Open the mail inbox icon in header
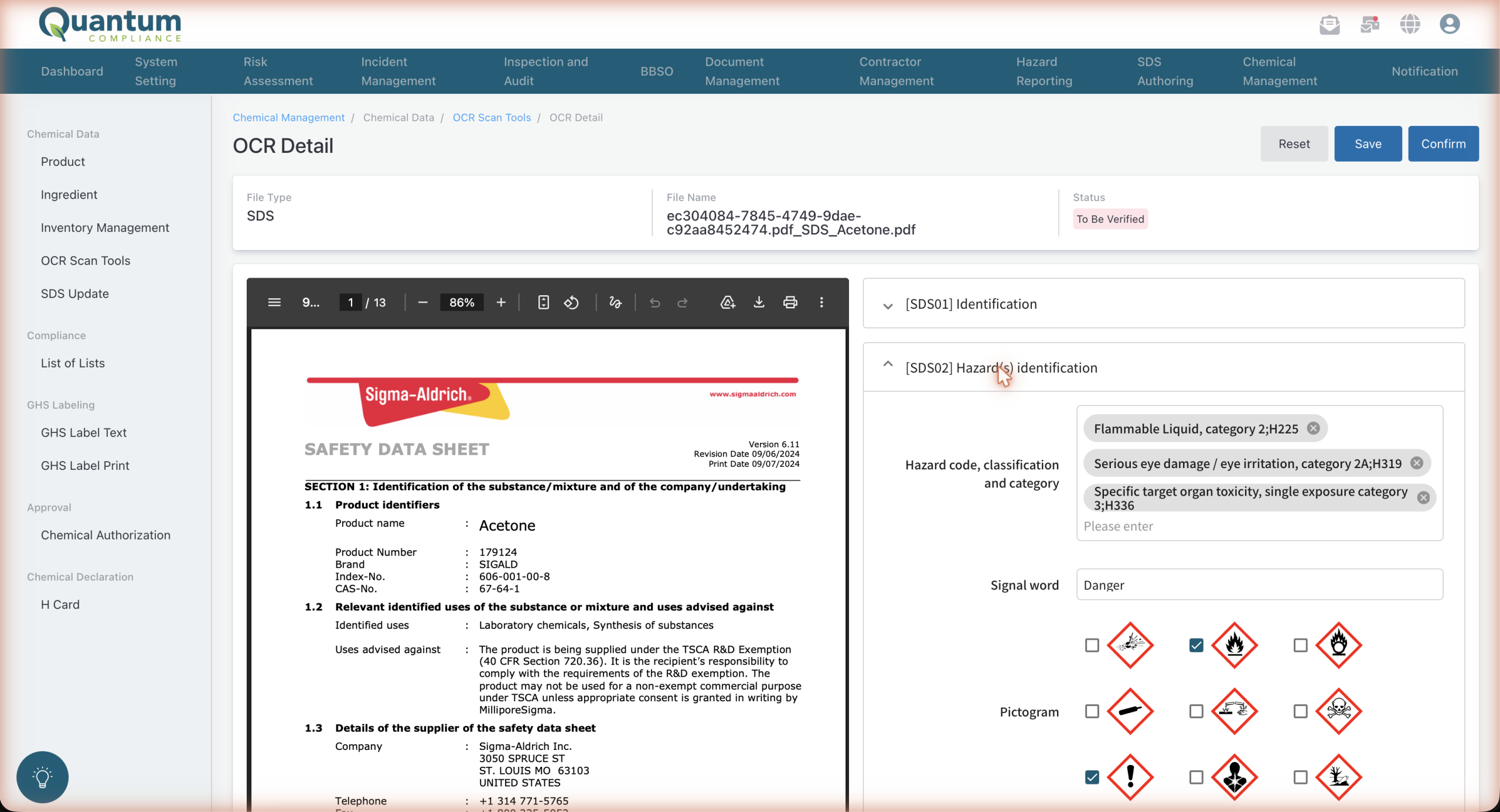 [x=1329, y=25]
